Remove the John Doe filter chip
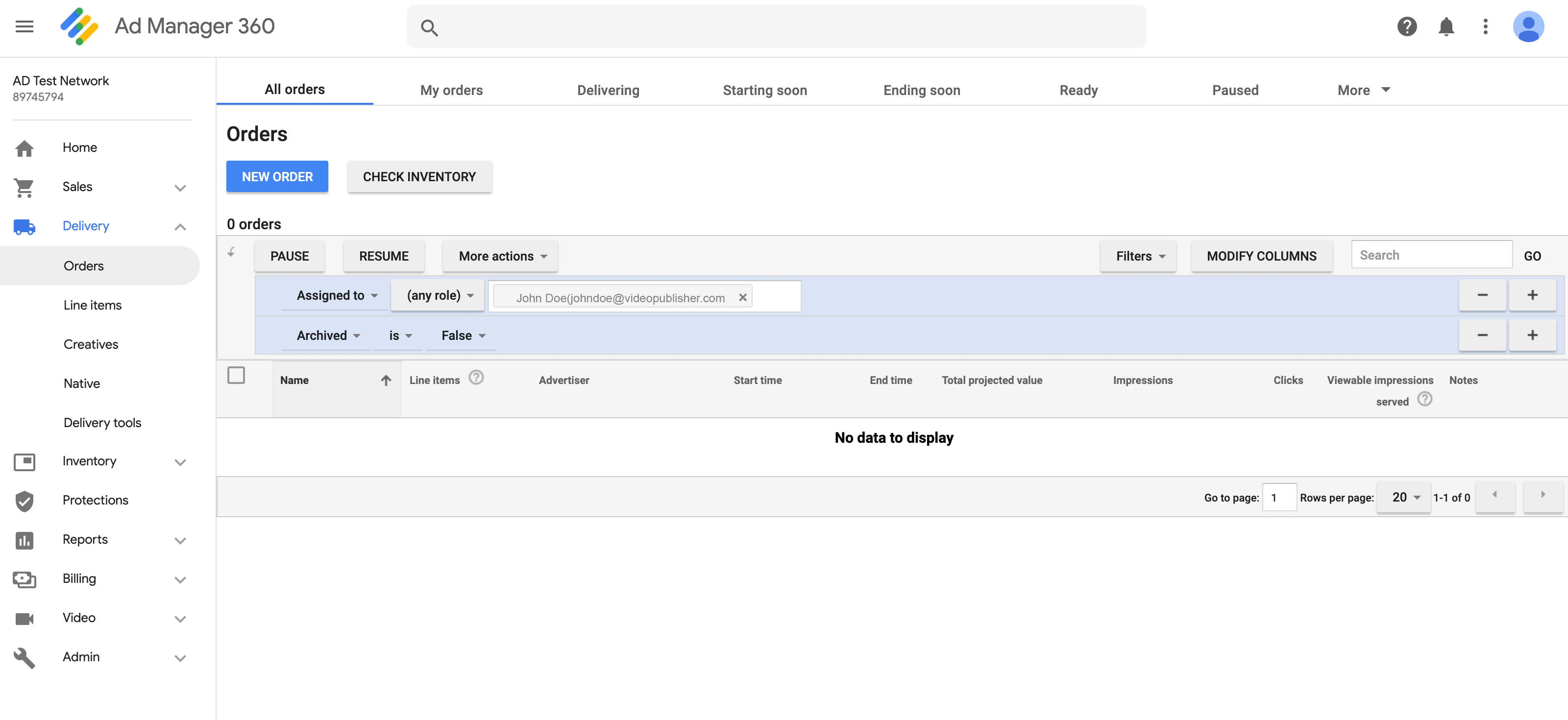This screenshot has height=720, width=1568. pos(743,298)
